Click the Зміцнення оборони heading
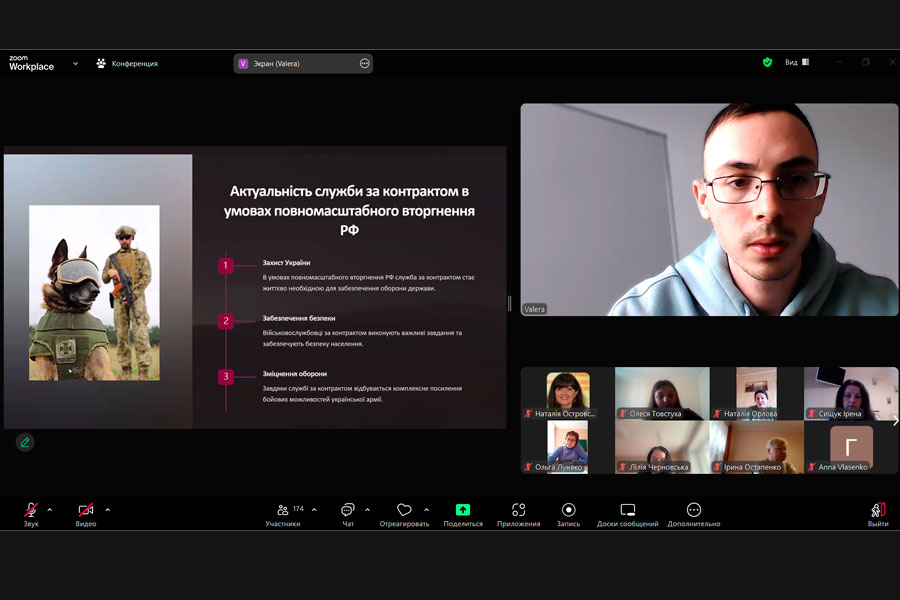This screenshot has width=900, height=600. (294, 374)
